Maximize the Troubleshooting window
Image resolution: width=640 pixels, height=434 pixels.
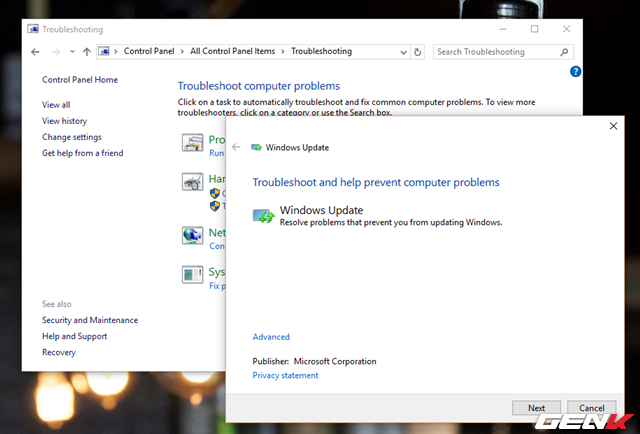(x=535, y=29)
